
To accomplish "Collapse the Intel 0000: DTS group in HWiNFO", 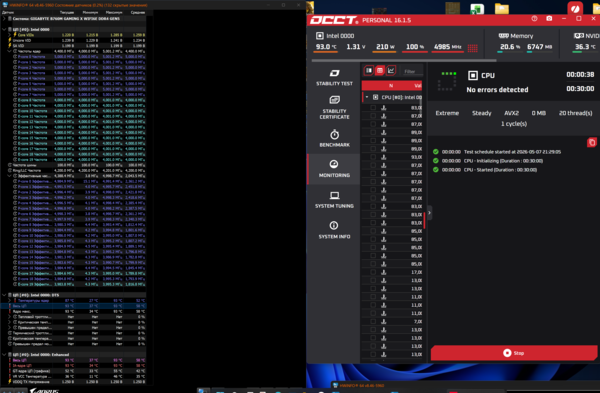I will pos(4,295).
